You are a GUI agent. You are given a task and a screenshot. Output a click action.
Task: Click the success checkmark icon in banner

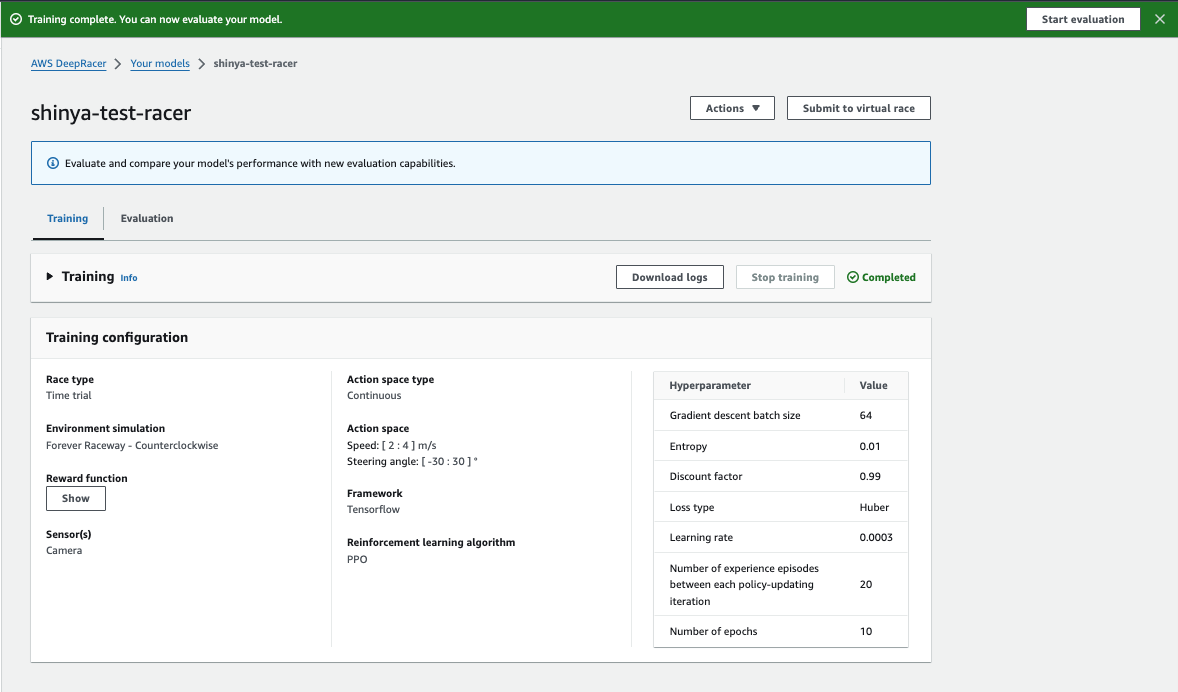click(16, 20)
